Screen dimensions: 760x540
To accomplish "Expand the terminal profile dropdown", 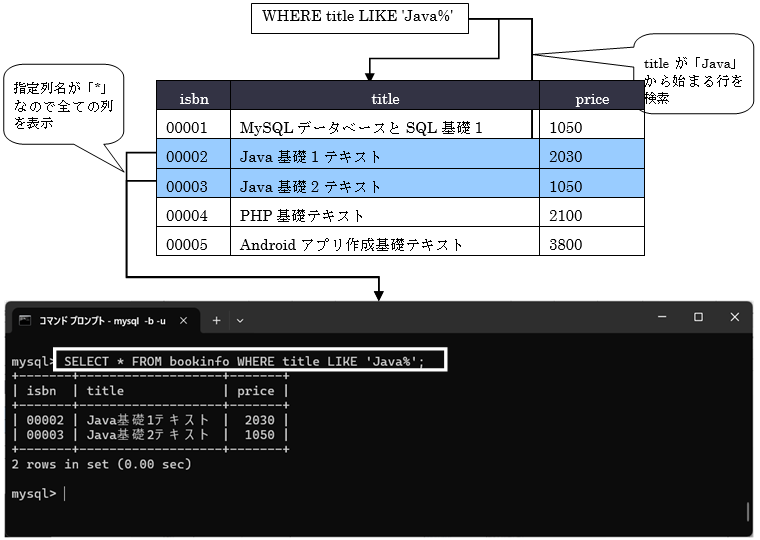I will click(x=239, y=321).
